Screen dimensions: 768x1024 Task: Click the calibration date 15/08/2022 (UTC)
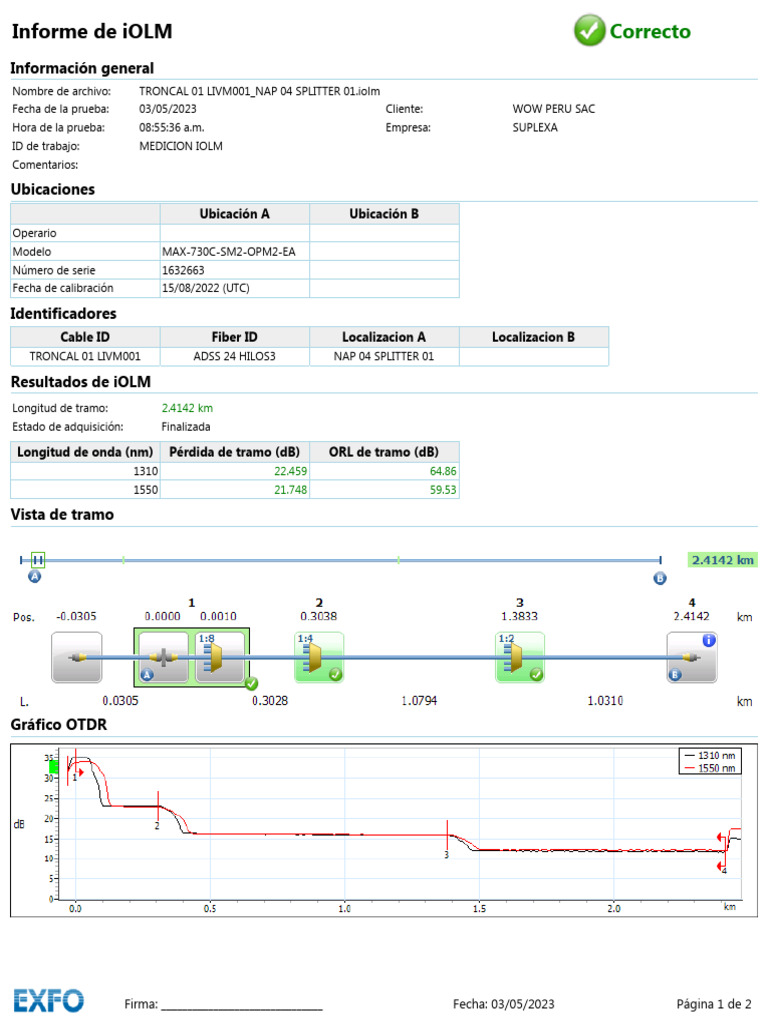pyautogui.click(x=234, y=288)
